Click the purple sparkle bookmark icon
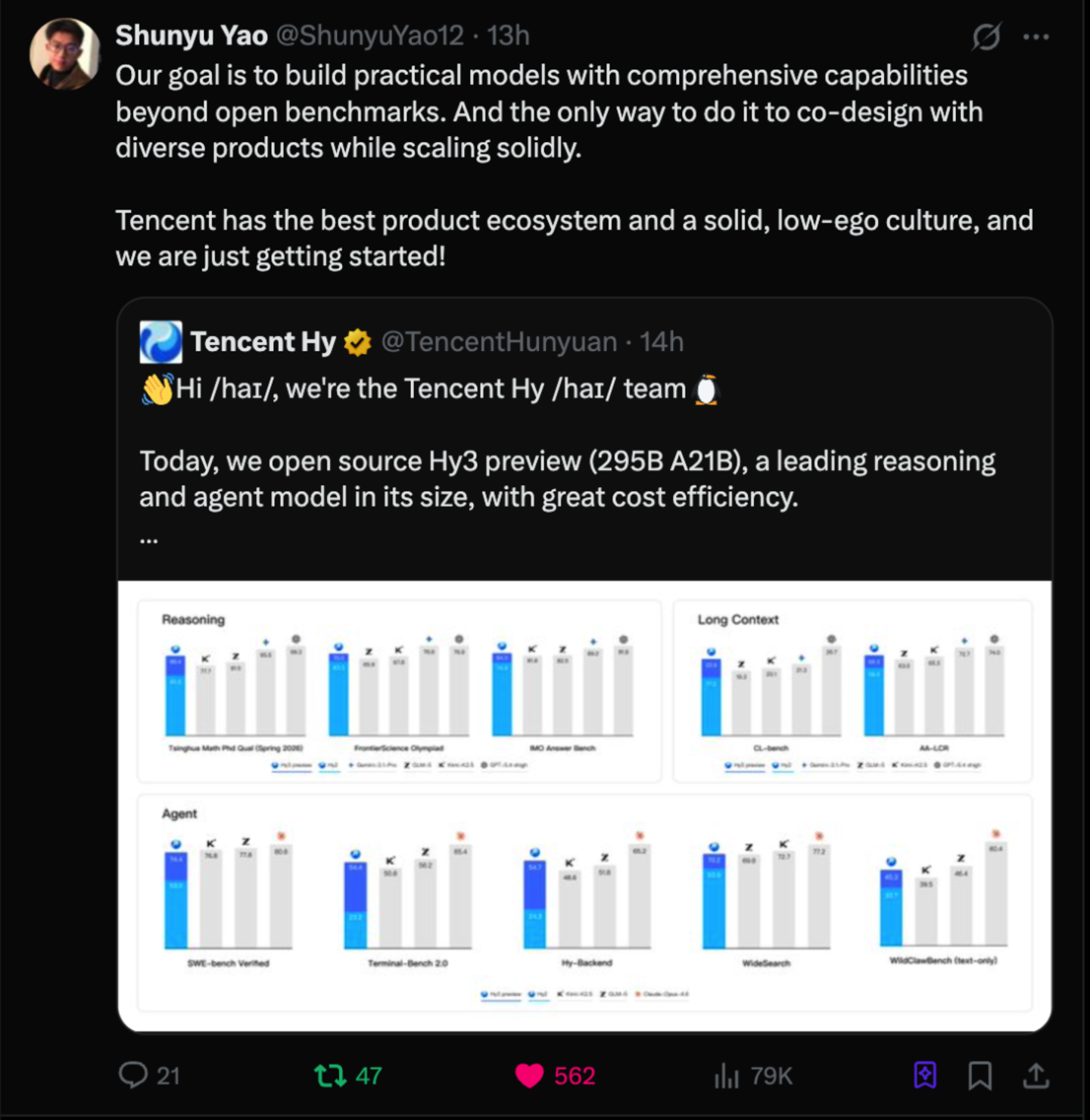This screenshot has width=1090, height=1120. 925,1075
